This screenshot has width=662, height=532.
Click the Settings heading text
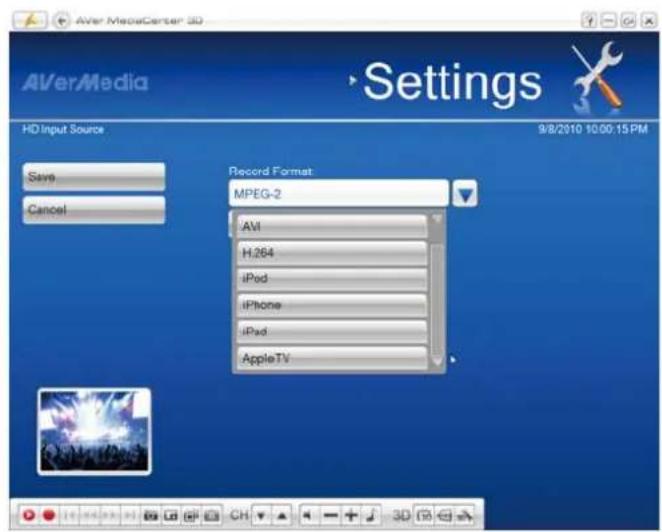452,82
